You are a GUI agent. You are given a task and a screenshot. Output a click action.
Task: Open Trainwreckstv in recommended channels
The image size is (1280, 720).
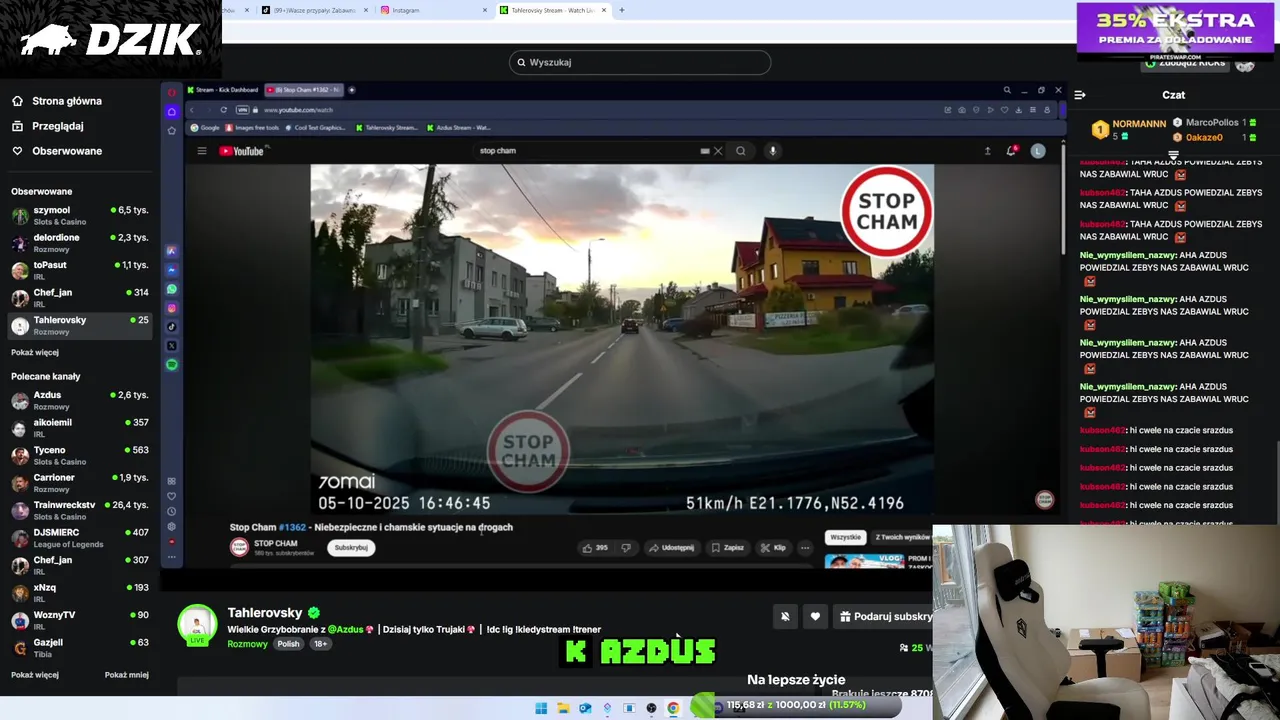[80, 510]
